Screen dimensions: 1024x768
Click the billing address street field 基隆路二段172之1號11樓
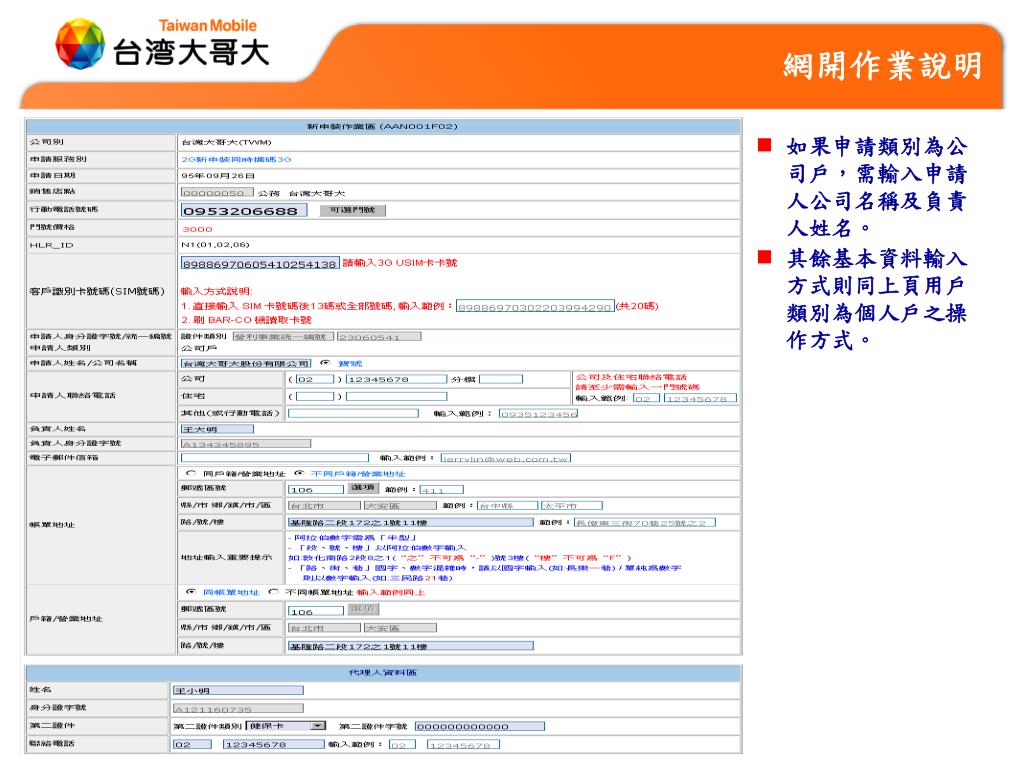(411, 522)
